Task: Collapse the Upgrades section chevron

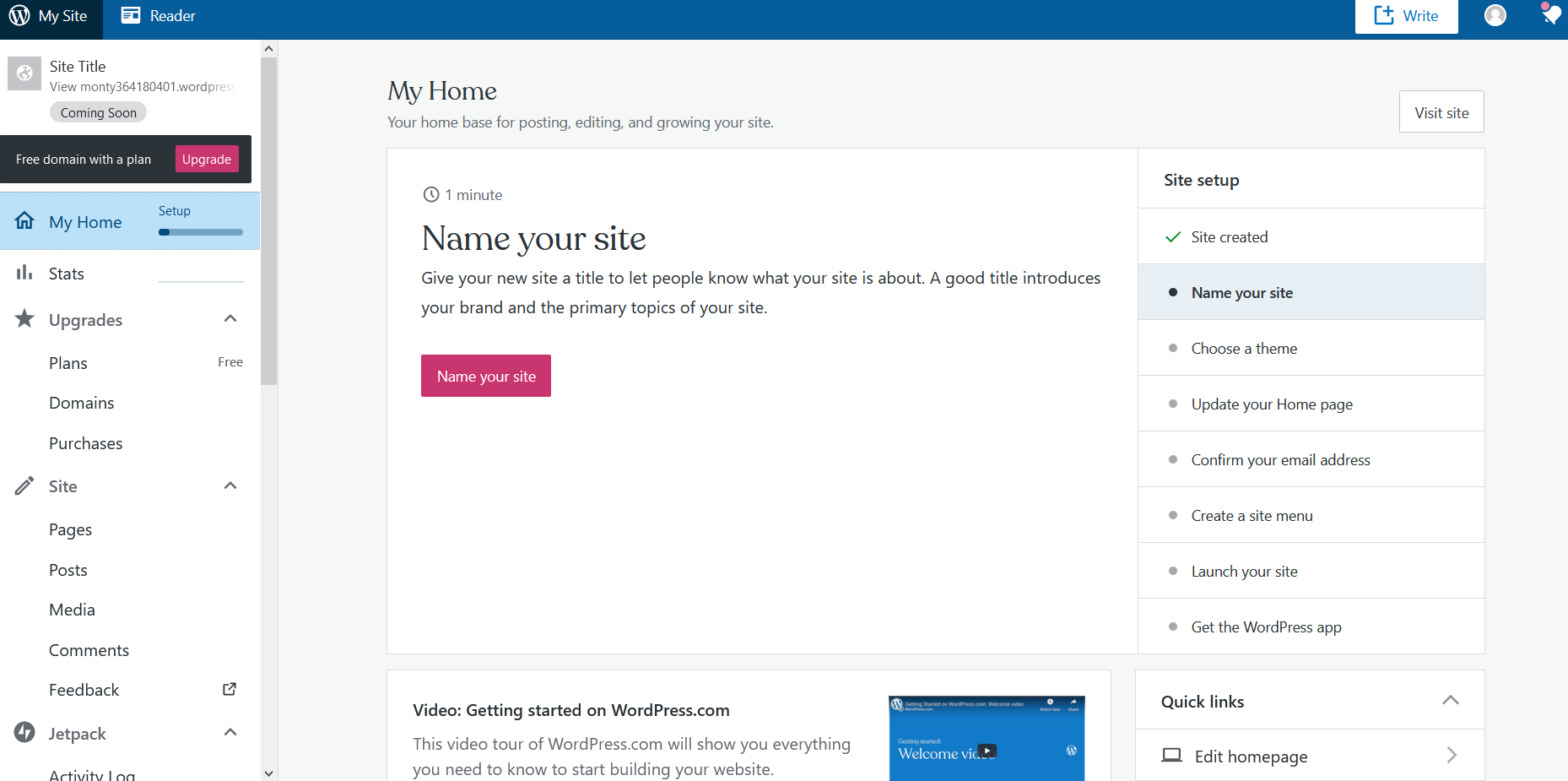Action: [x=230, y=318]
